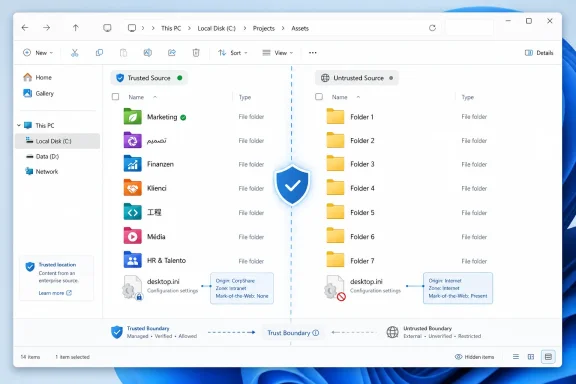
Task: Toggle the Details pane
Action: tap(539, 53)
